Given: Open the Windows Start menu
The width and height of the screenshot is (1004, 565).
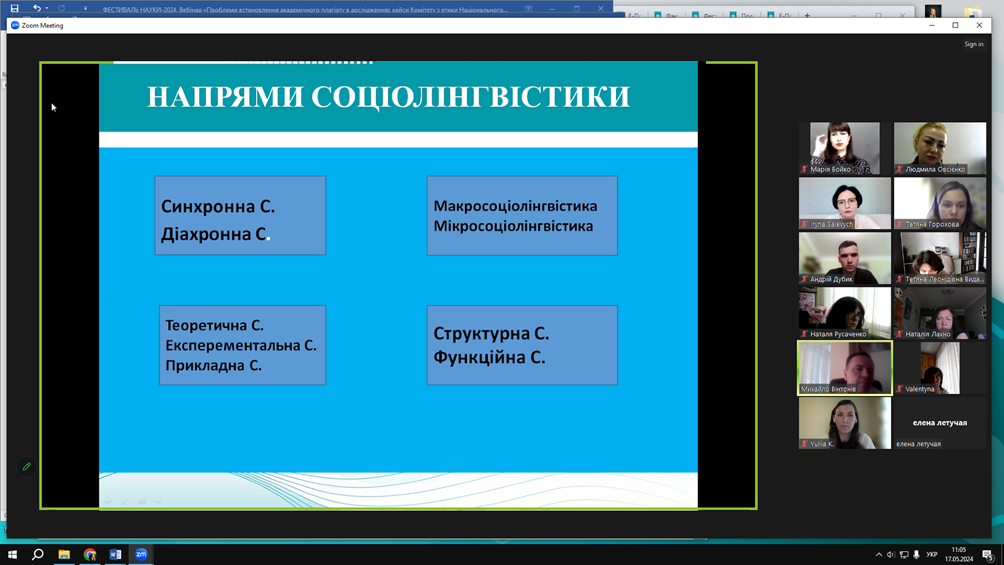Looking at the screenshot, I should pos(12,554).
